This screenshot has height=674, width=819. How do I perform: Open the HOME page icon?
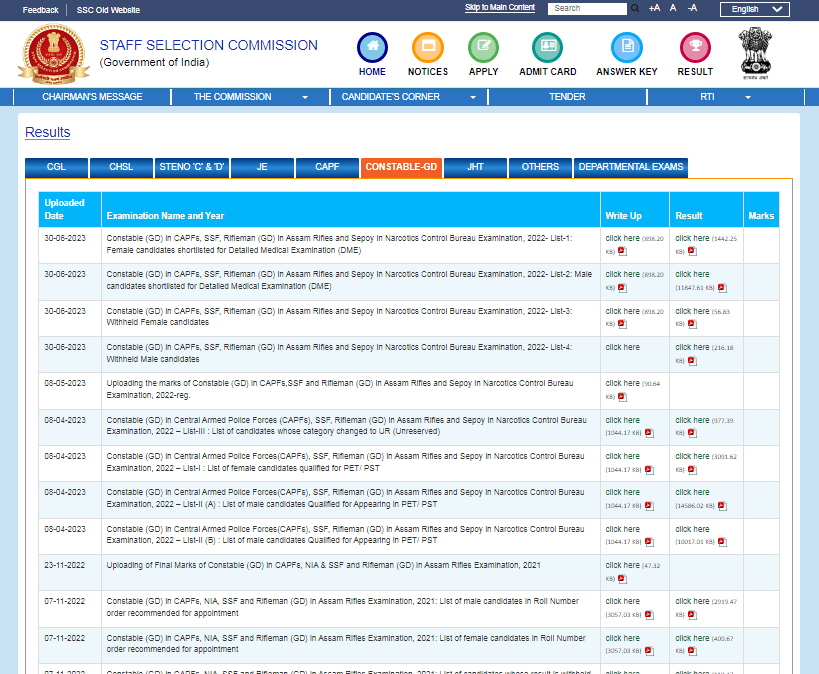point(372,46)
